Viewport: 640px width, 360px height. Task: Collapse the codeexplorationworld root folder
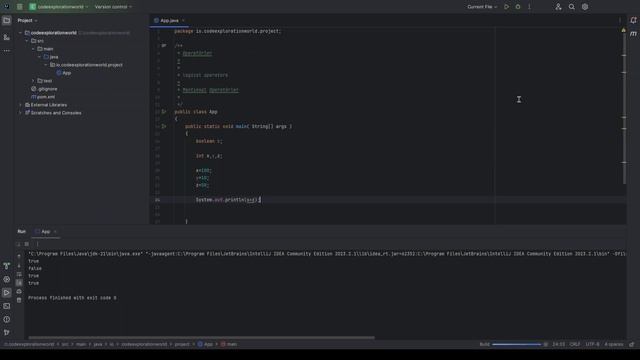pos(20,33)
